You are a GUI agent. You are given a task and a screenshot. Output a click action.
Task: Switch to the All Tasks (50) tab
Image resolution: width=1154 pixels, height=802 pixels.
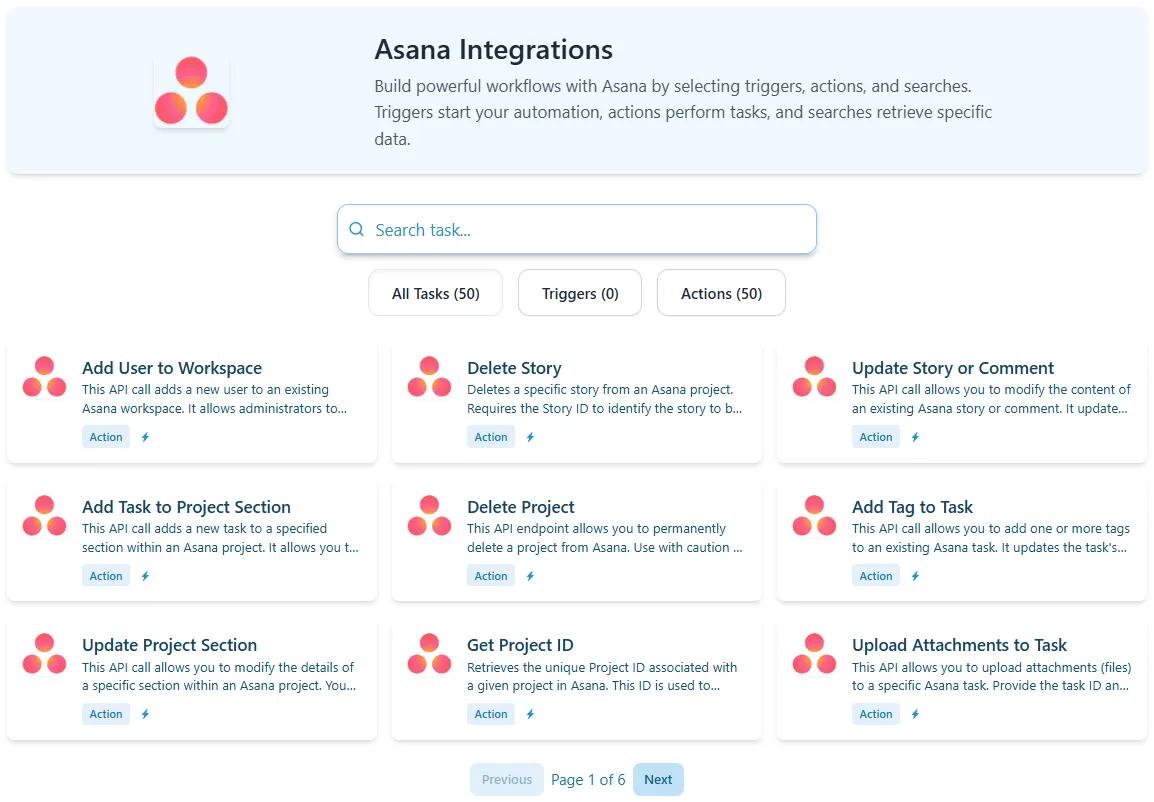point(435,294)
